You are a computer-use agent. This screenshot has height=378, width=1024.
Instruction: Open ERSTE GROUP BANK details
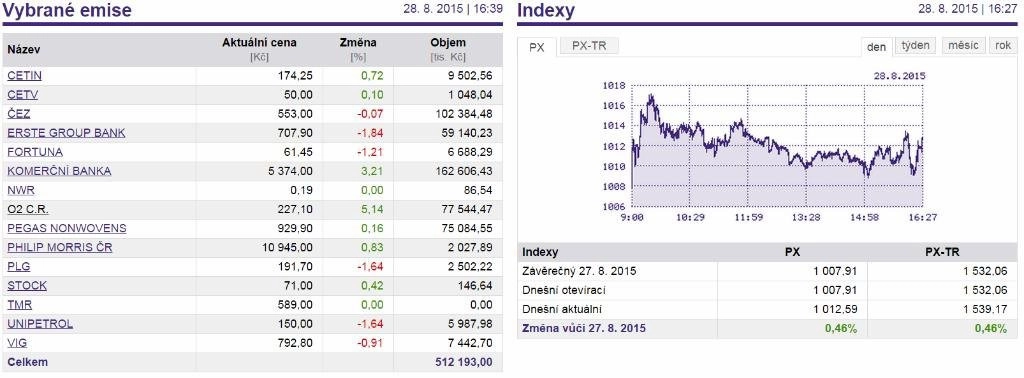pyautogui.click(x=67, y=133)
